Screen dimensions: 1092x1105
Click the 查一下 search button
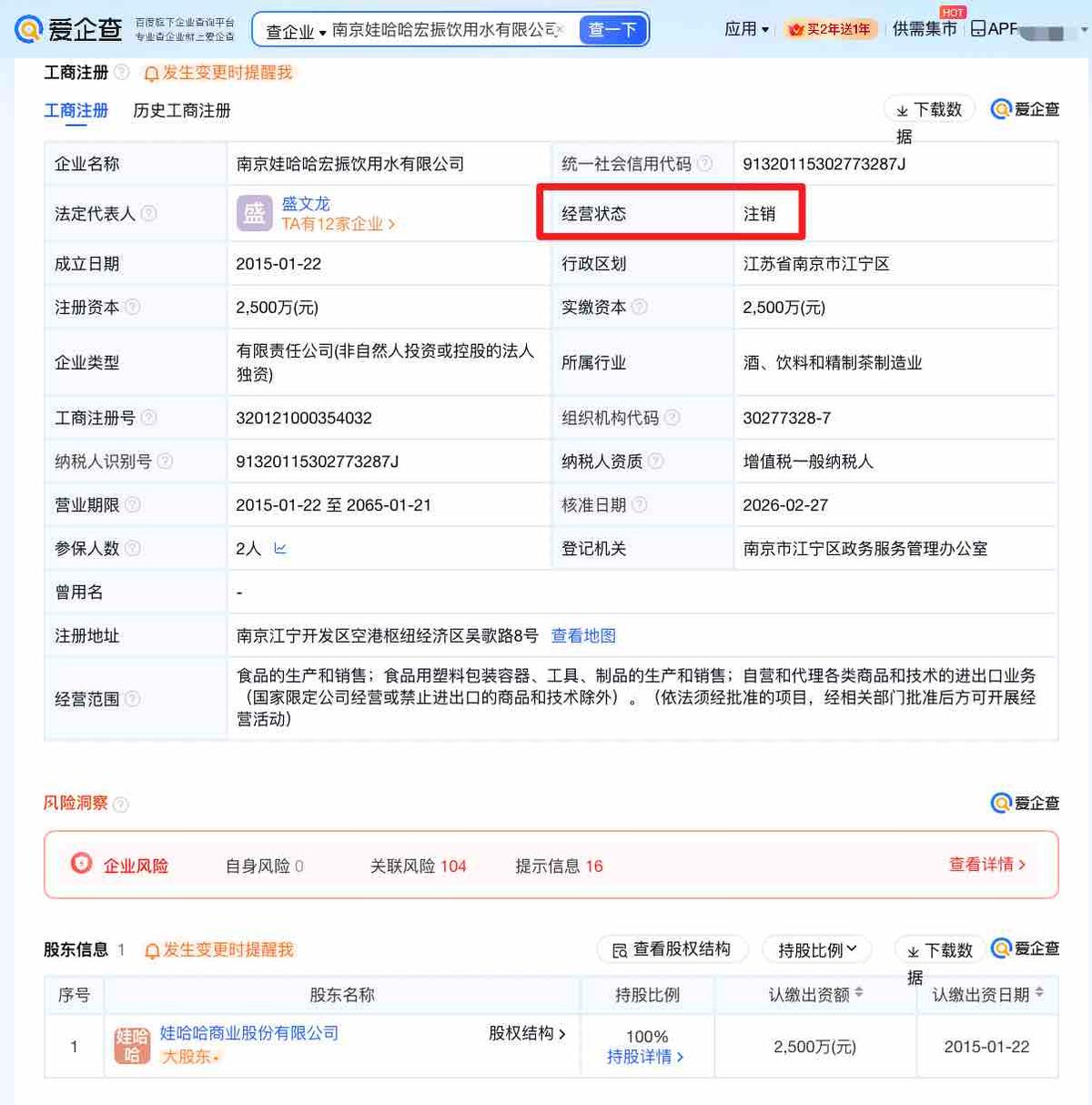(612, 28)
